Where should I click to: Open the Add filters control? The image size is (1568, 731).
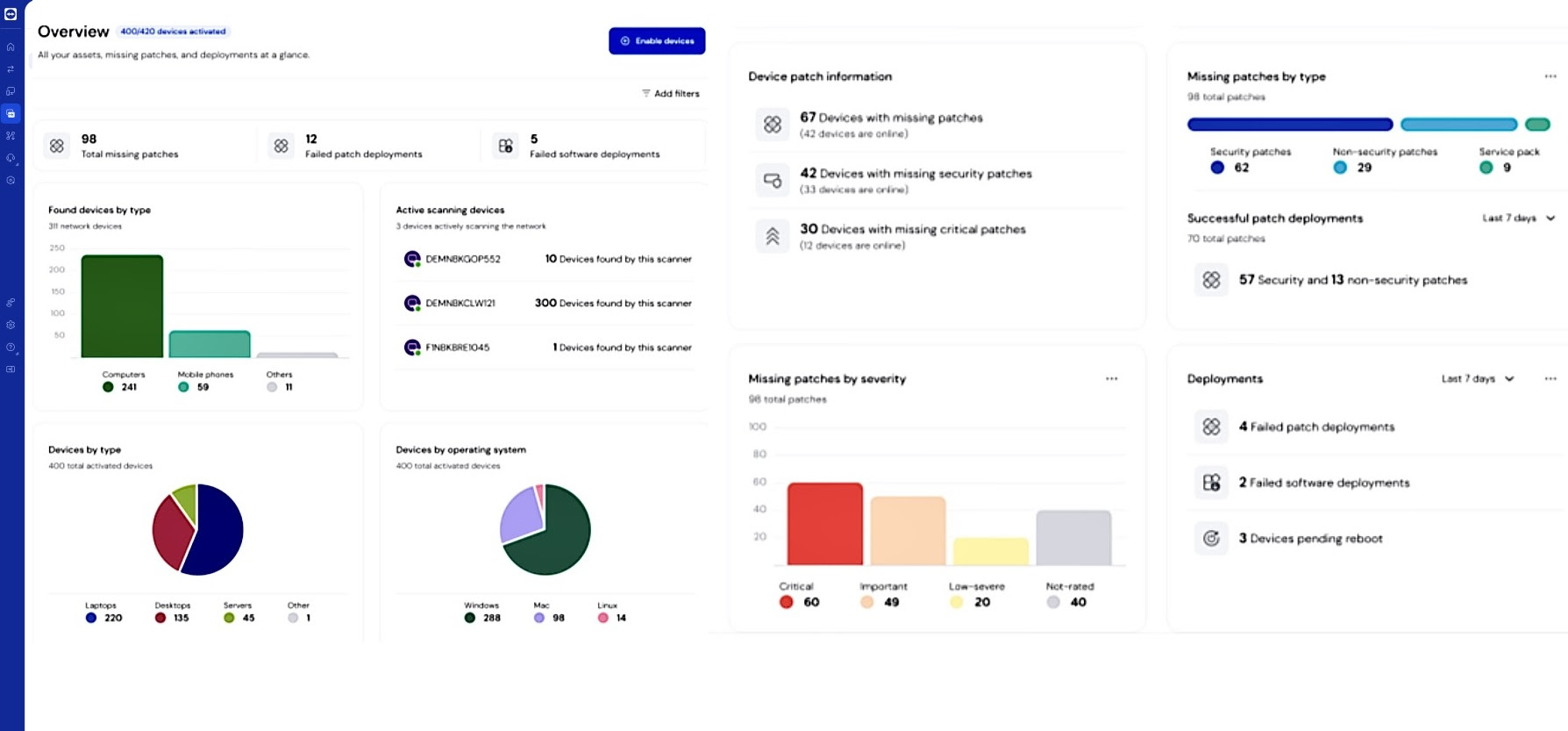click(671, 93)
